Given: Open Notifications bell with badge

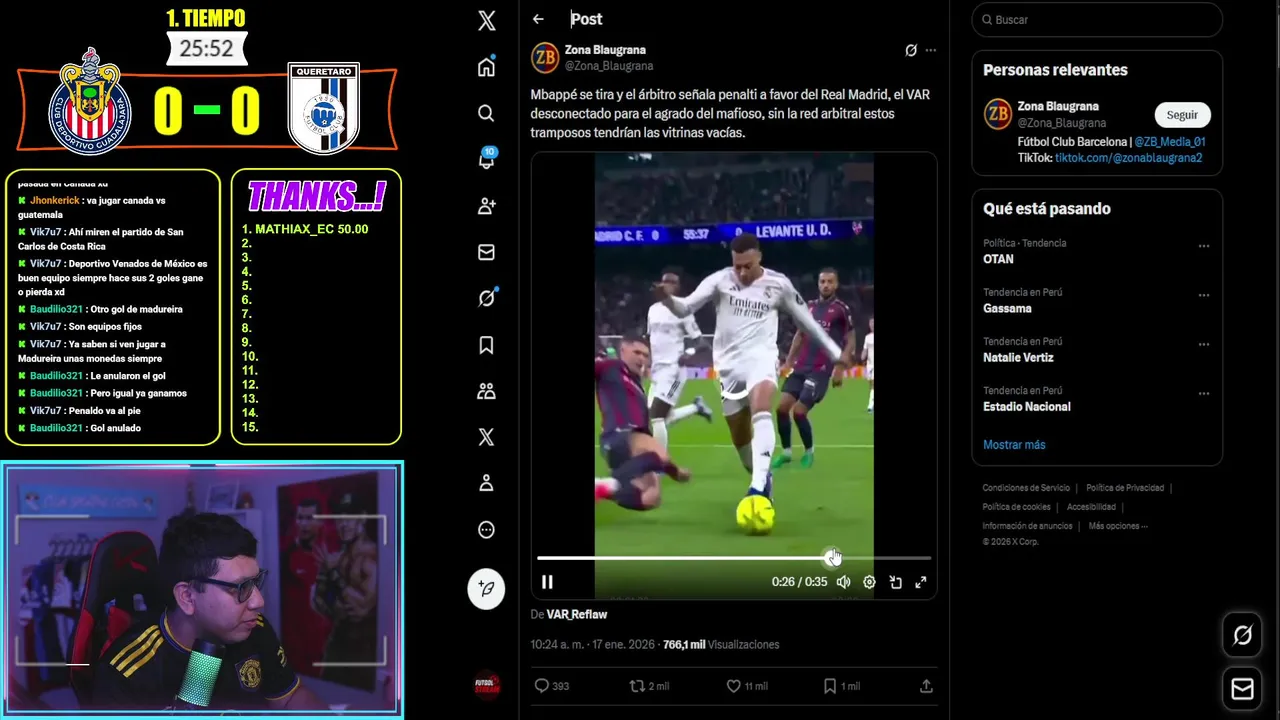Looking at the screenshot, I should (486, 159).
